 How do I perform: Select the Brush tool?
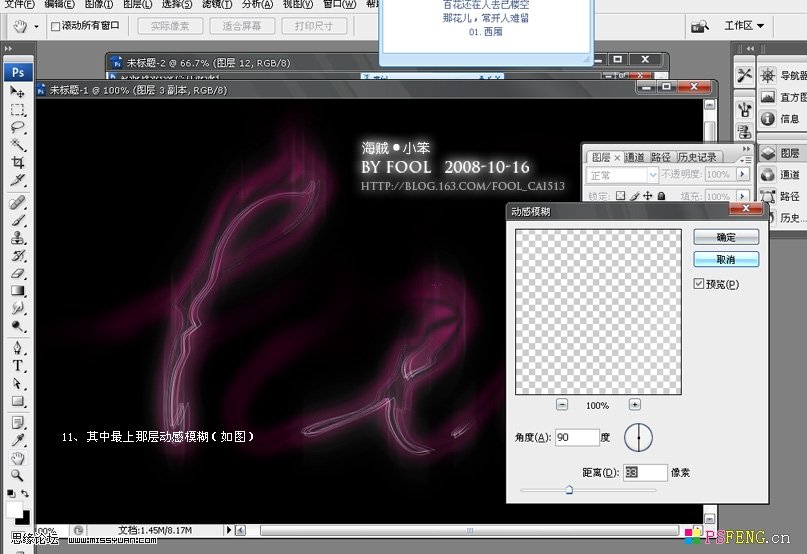coord(17,220)
